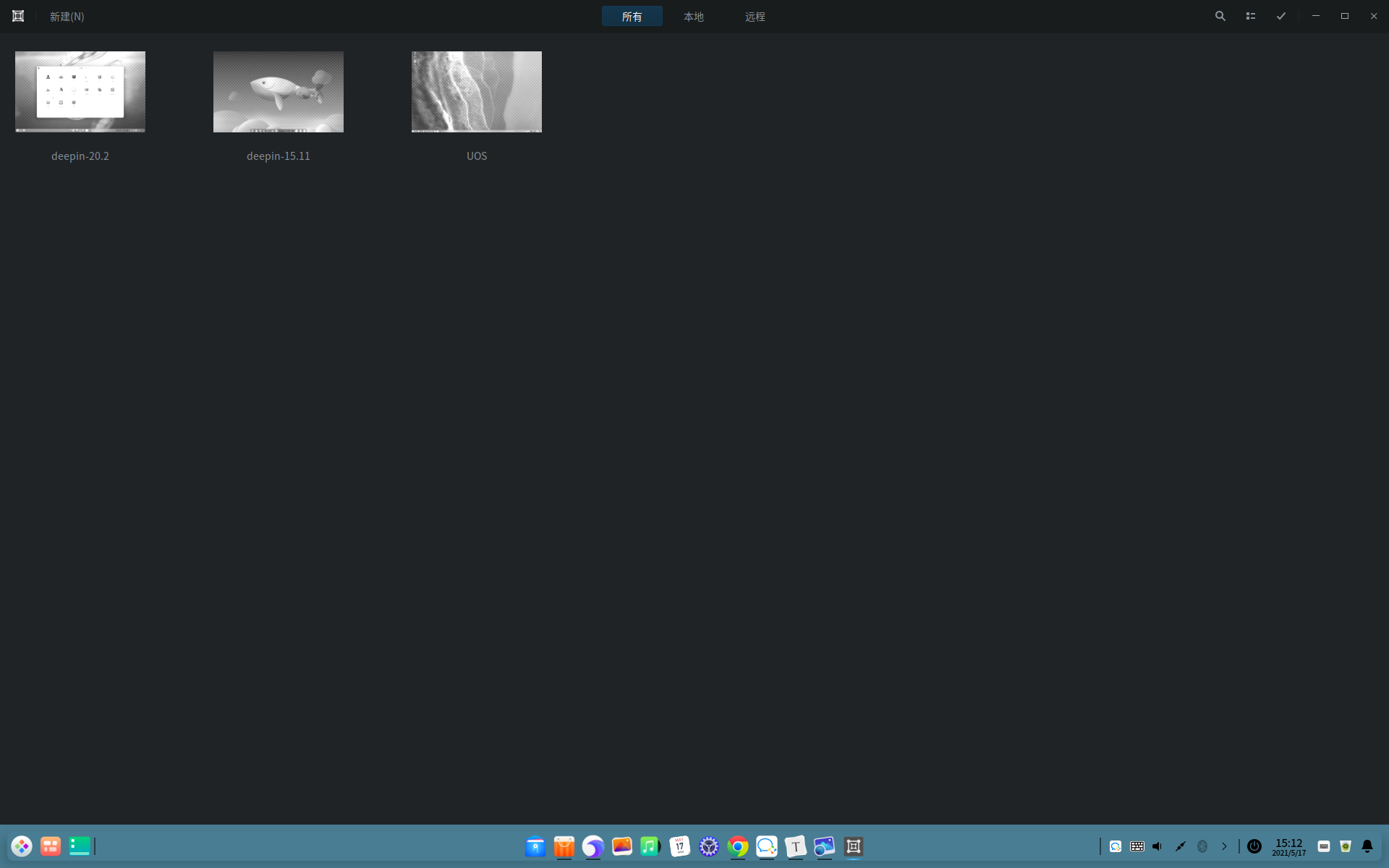Switch to the 远程 tab
Image resolution: width=1389 pixels, height=868 pixels.
[755, 16]
